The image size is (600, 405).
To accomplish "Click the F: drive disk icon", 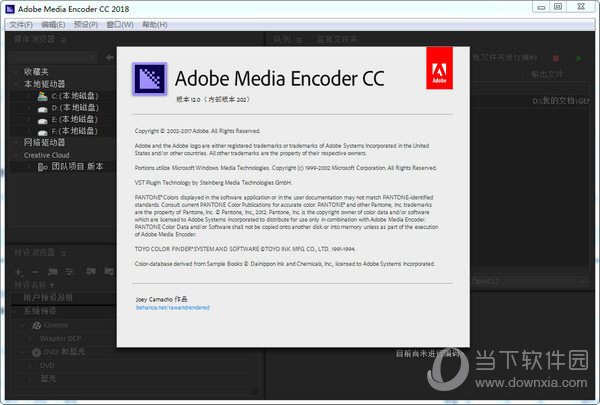I will (x=42, y=132).
